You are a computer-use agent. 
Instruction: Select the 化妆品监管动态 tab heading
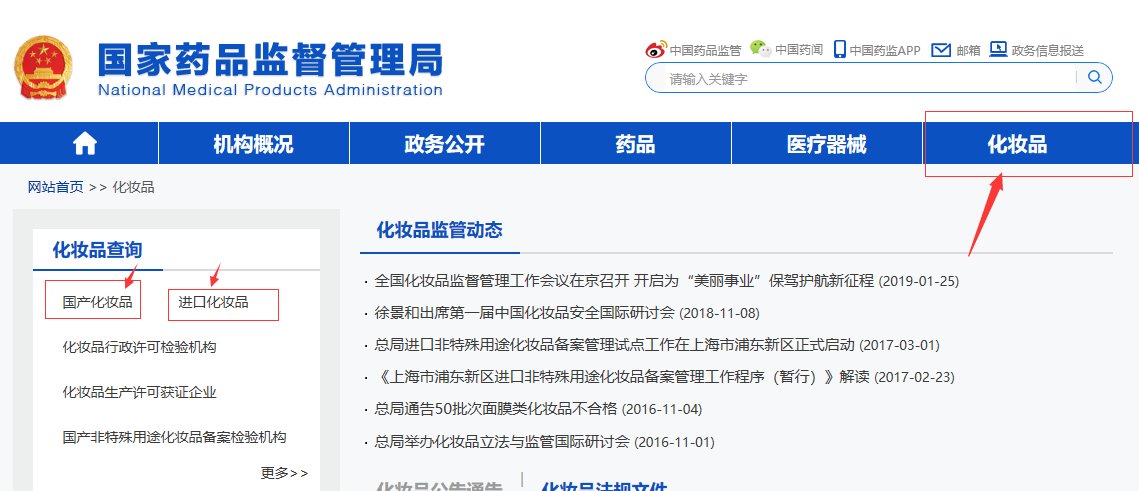coord(439,231)
